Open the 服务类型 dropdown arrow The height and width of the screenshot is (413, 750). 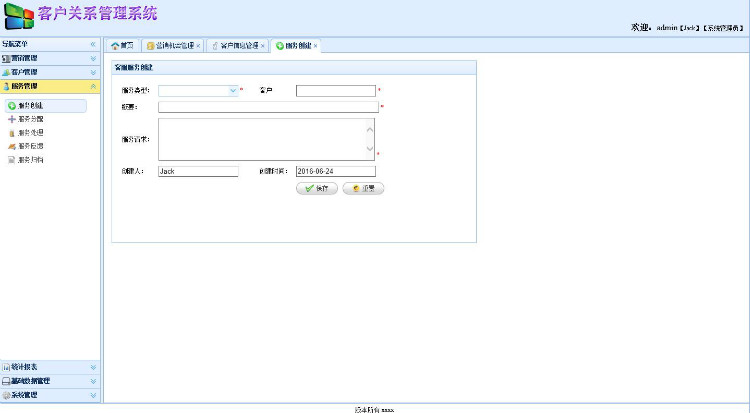(233, 90)
